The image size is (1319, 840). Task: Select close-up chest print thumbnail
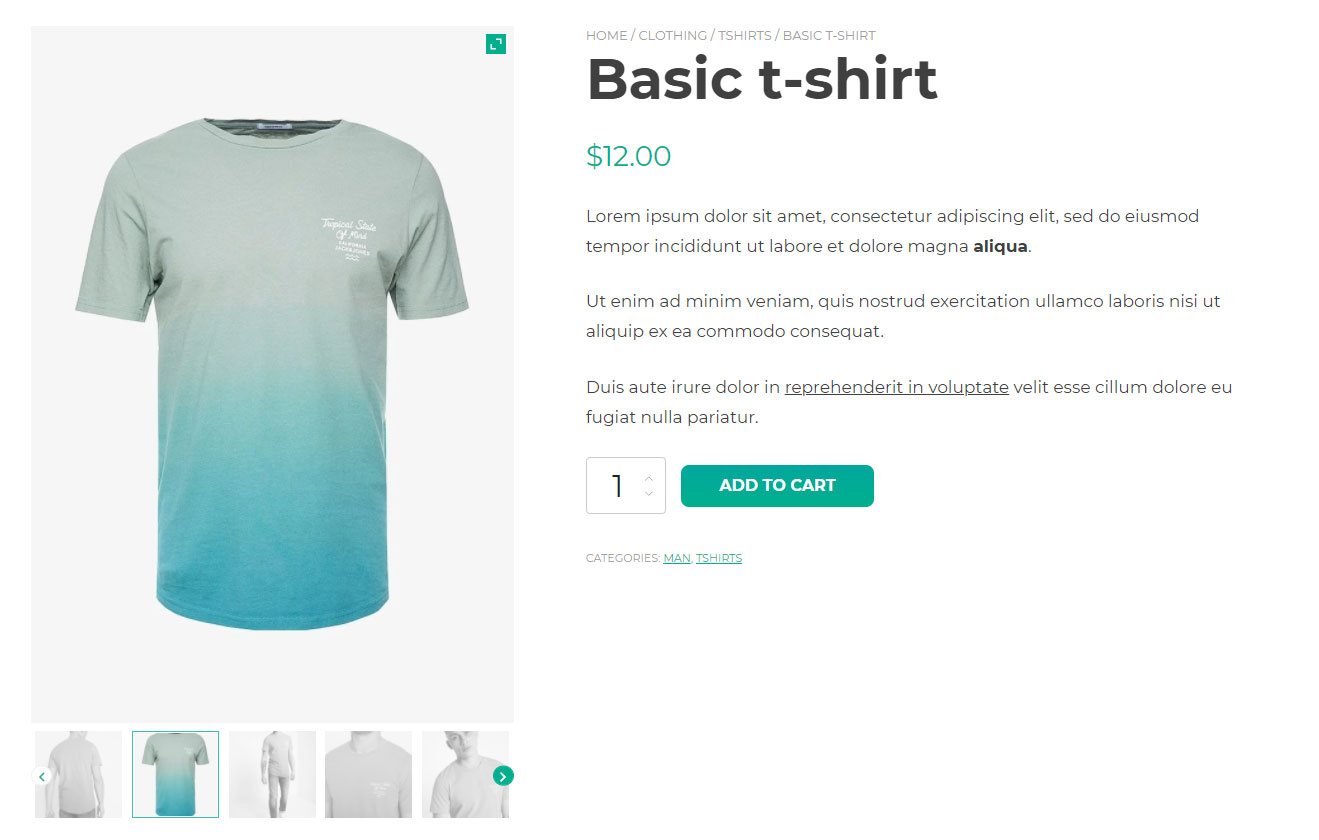pyautogui.click(x=368, y=775)
